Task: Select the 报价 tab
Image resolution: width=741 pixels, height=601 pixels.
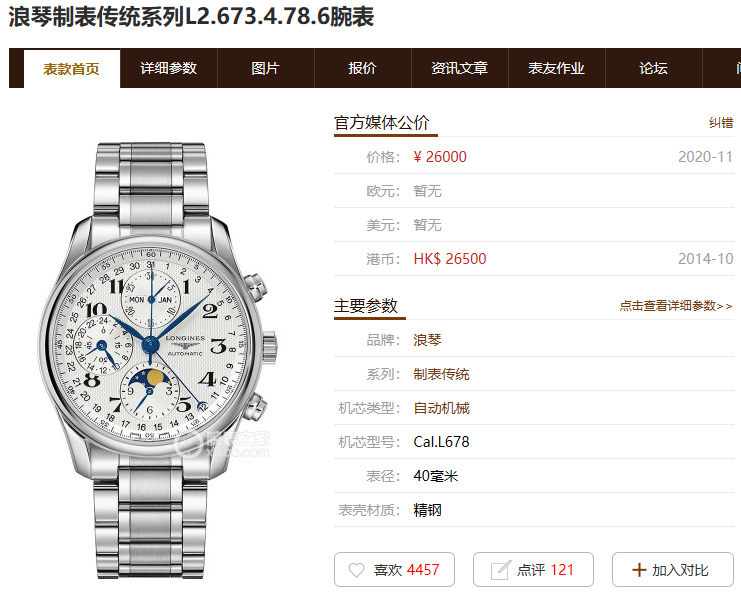Action: [x=362, y=69]
